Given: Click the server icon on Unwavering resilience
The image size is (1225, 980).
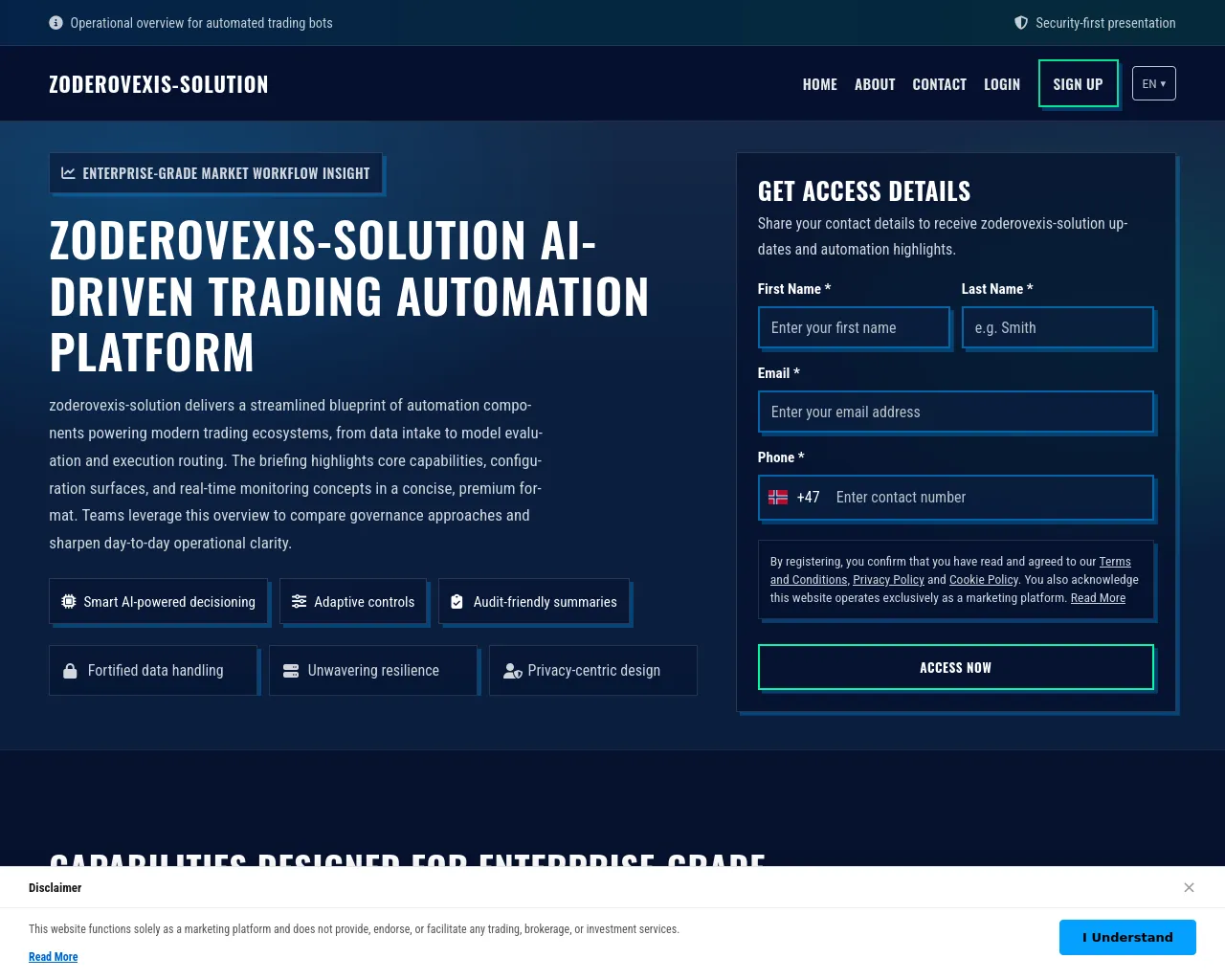Looking at the screenshot, I should pos(291,671).
